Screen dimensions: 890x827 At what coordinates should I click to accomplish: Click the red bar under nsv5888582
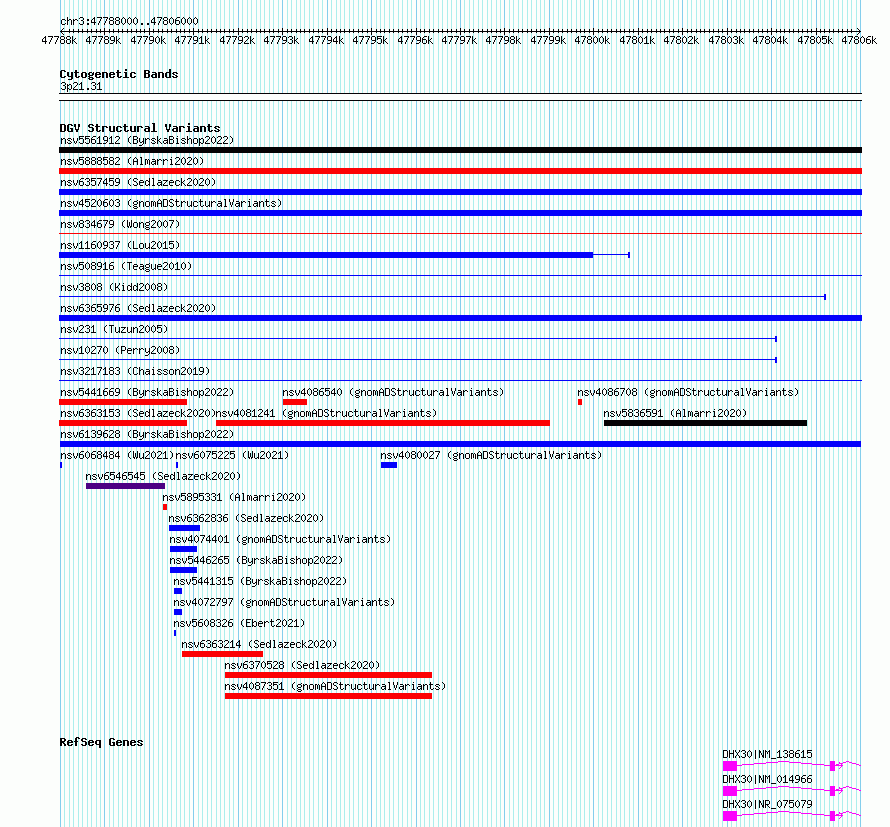point(460,171)
